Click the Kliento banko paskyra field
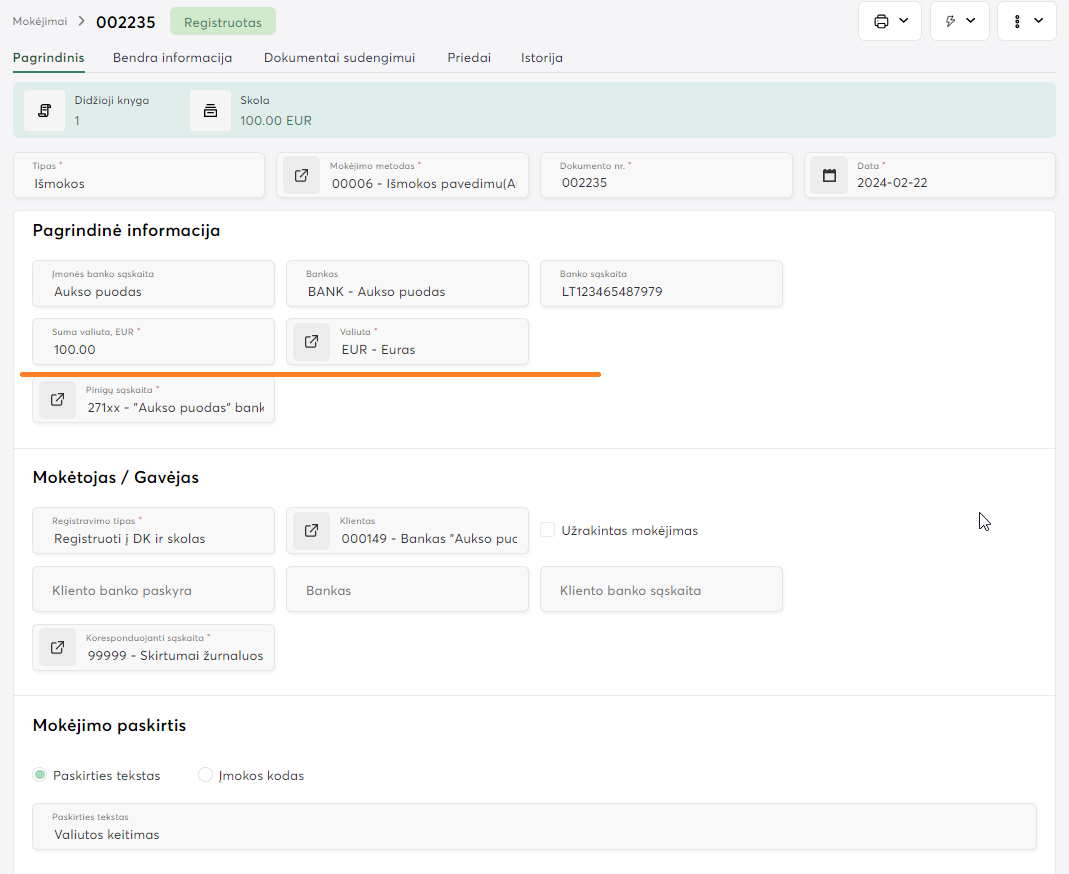This screenshot has width=1069, height=874. coord(153,590)
